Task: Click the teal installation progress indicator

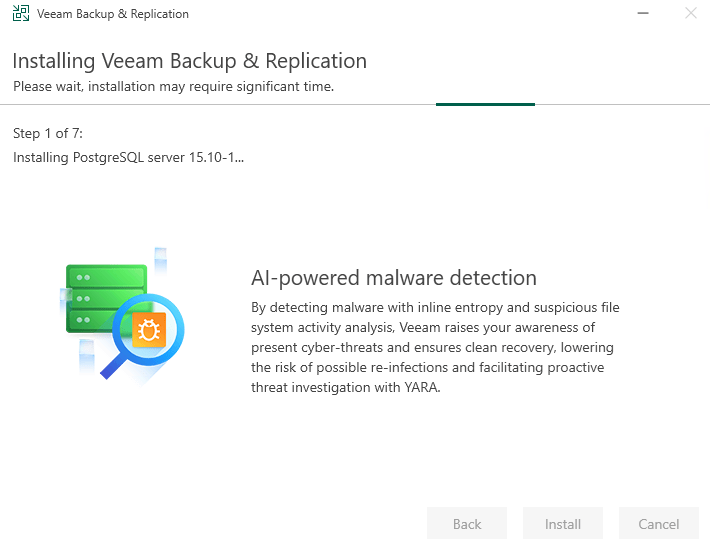Action: point(485,104)
